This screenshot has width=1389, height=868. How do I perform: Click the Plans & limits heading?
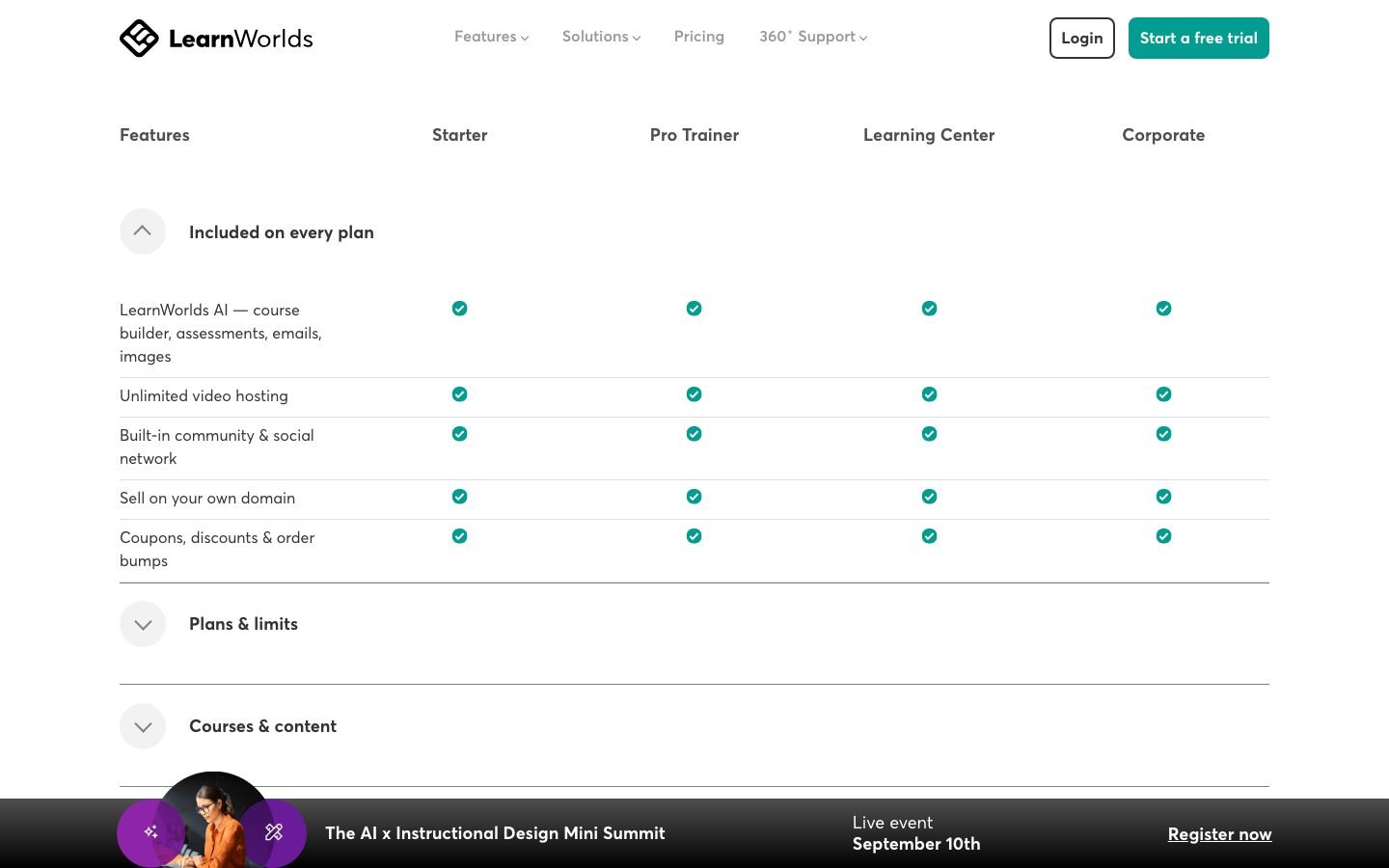coord(243,624)
